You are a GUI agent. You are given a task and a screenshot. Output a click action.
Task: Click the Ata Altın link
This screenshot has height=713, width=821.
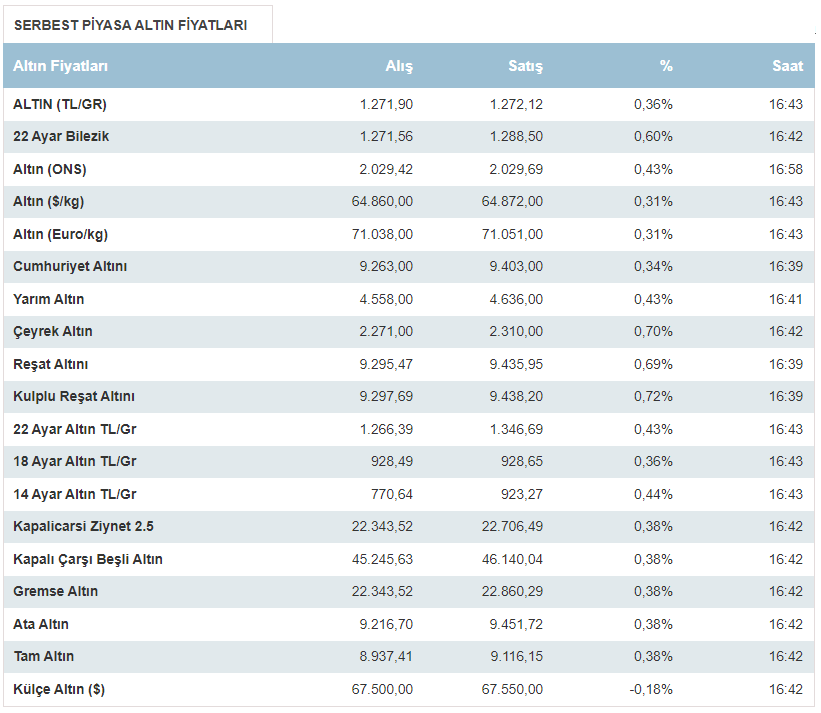tap(41, 624)
